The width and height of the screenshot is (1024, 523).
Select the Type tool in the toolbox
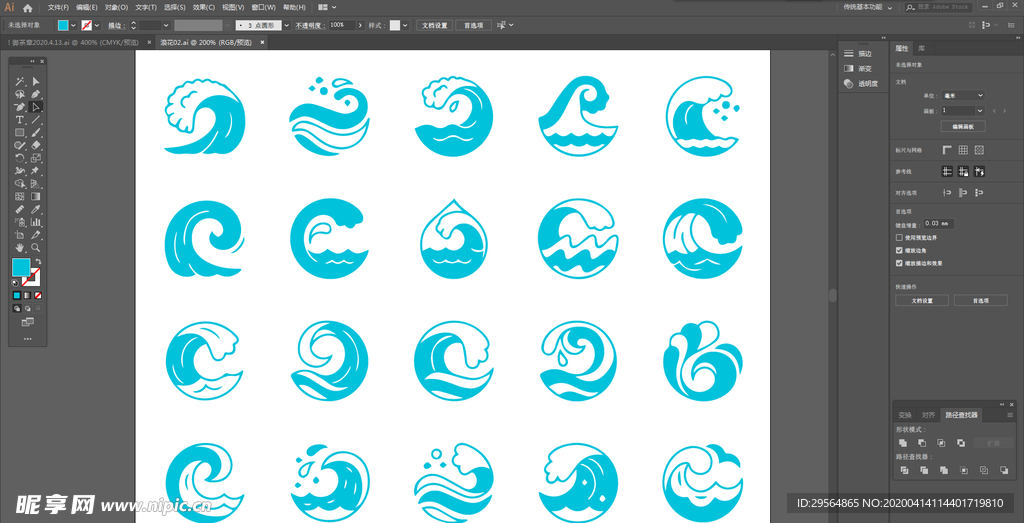(20, 119)
